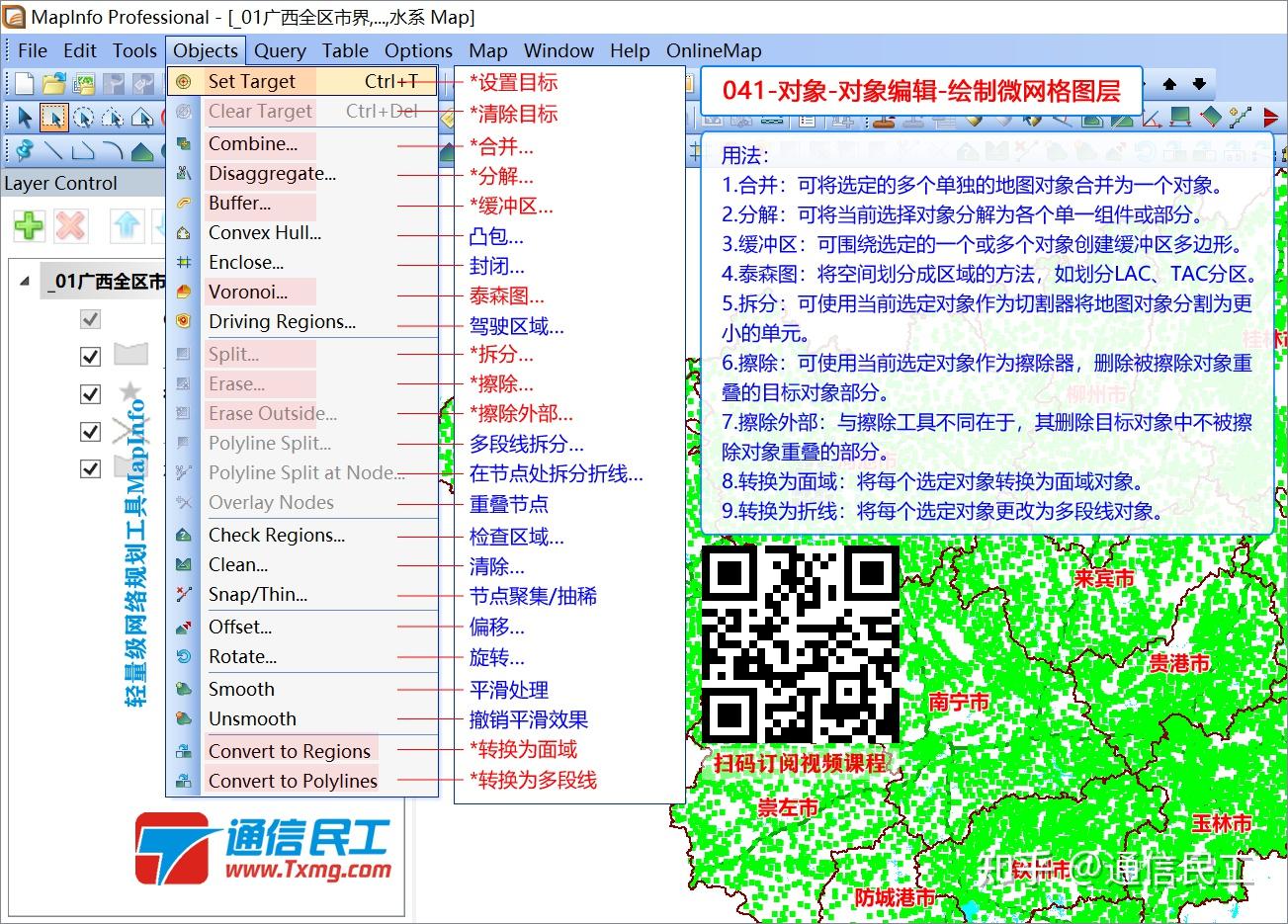Click the Open Workspace folder-with-images icon
The width and height of the screenshot is (1288, 924).
84,84
